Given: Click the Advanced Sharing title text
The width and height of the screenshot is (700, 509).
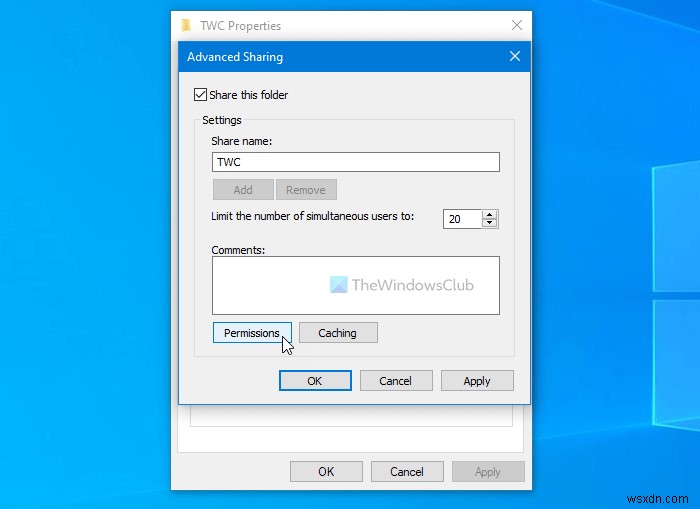Looking at the screenshot, I should pyautogui.click(x=235, y=57).
